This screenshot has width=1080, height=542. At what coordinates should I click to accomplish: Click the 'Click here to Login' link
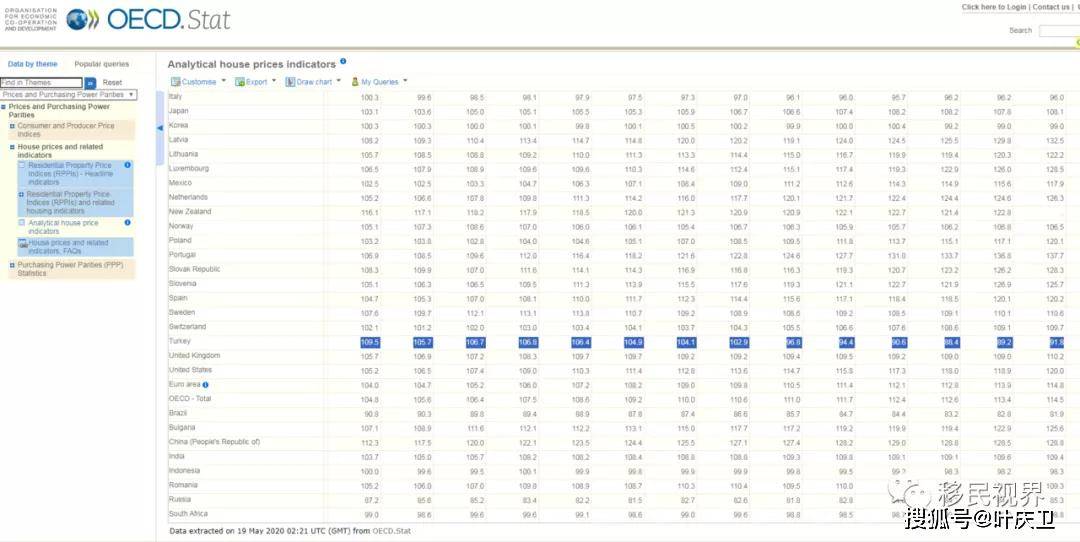[993, 7]
